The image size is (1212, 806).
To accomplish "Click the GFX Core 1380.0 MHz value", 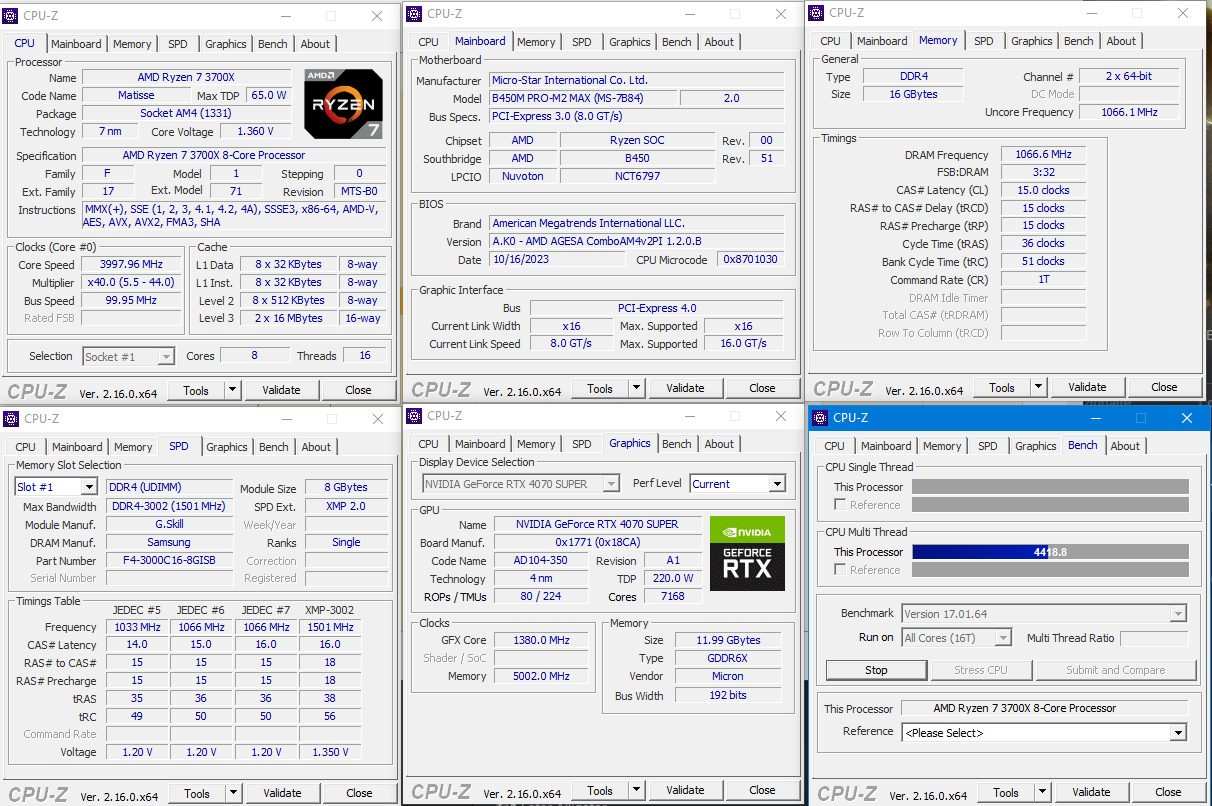I will pos(542,640).
